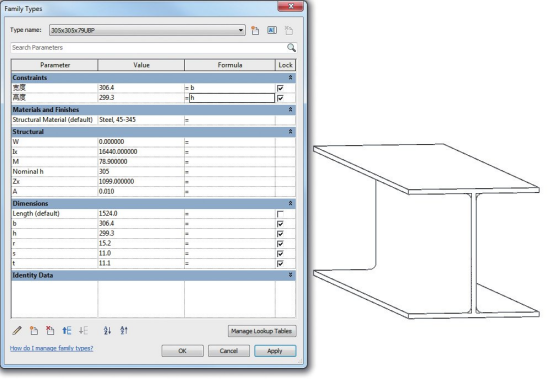Sort parameters in ascending order
Viewport: 554px width, 380px height.
pyautogui.click(x=107, y=331)
